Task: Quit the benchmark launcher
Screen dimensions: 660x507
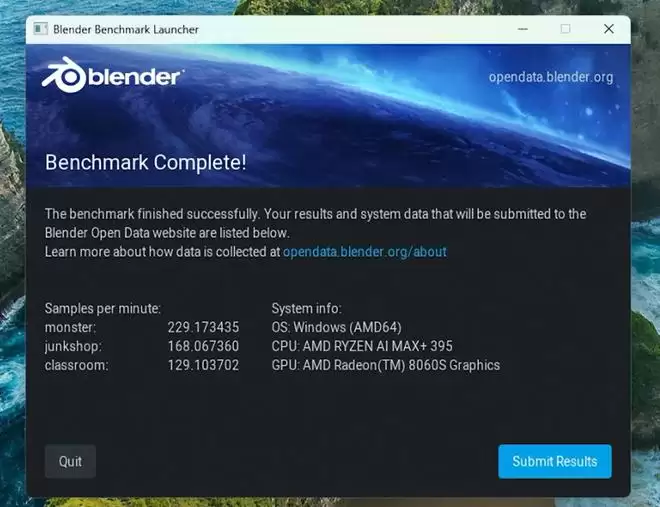Action: pyautogui.click(x=70, y=461)
